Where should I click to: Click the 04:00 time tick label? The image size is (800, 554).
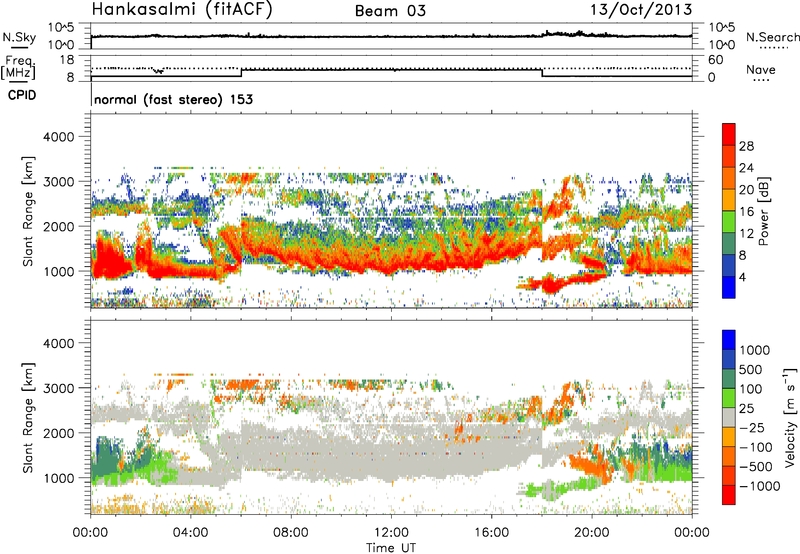(191, 533)
